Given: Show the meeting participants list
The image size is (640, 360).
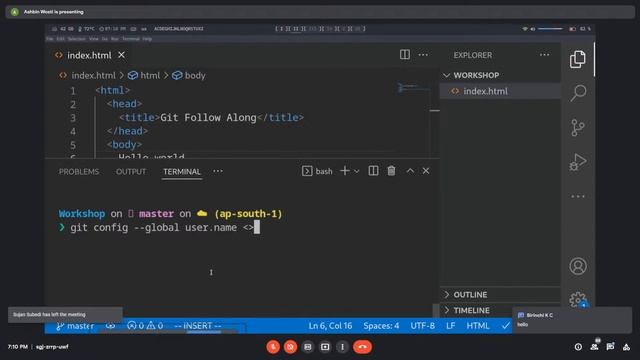Looking at the screenshot, I should click(594, 347).
